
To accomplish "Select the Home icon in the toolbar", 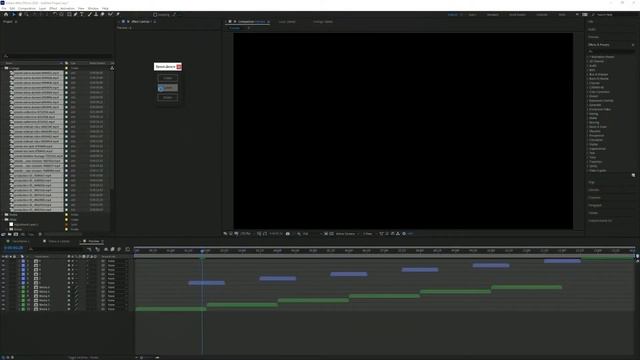I will (6, 14).
